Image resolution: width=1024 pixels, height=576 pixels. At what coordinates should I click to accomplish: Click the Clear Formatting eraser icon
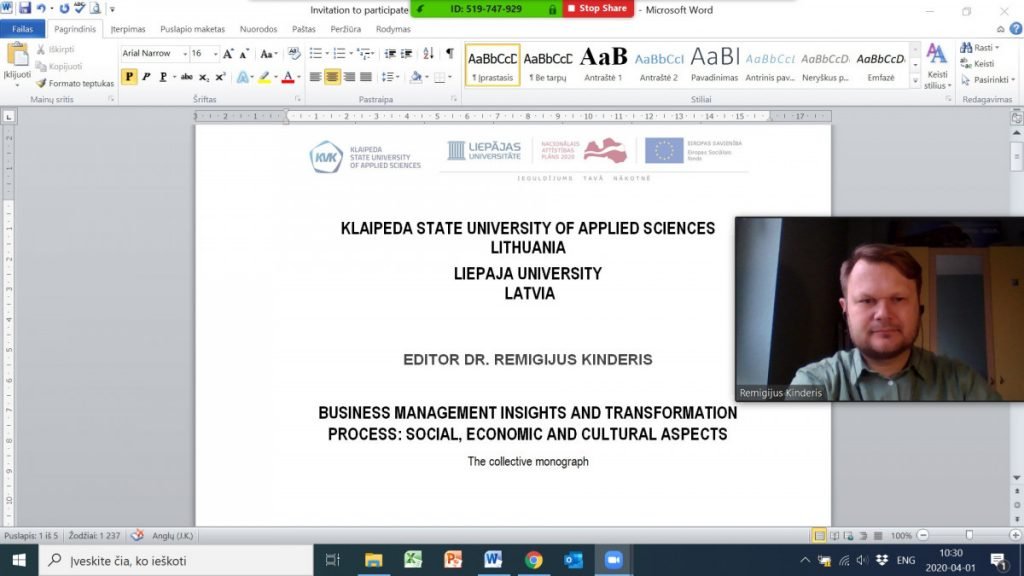point(294,54)
